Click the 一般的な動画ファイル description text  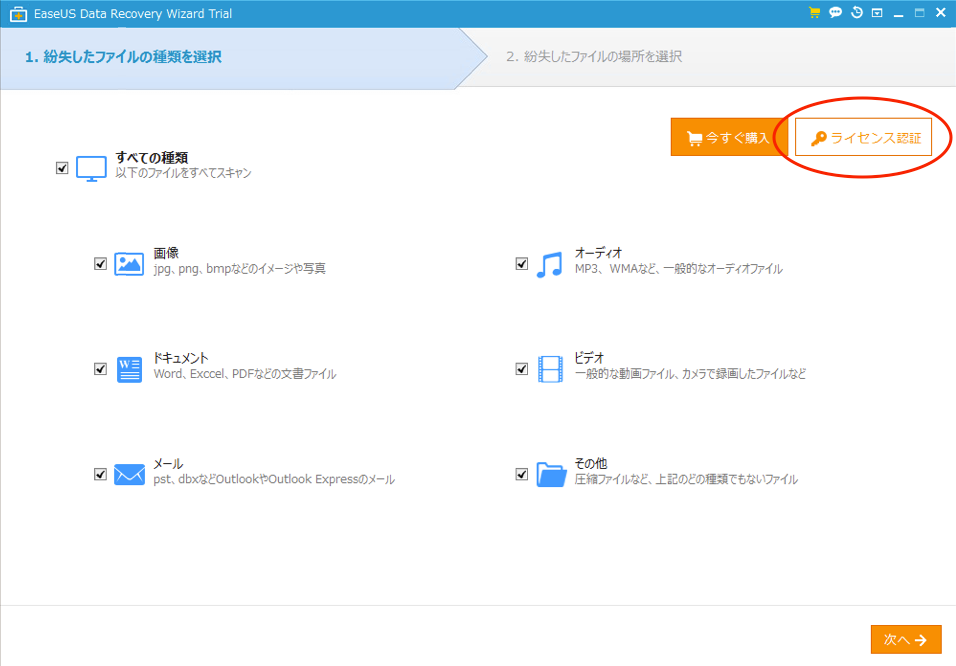click(x=690, y=374)
